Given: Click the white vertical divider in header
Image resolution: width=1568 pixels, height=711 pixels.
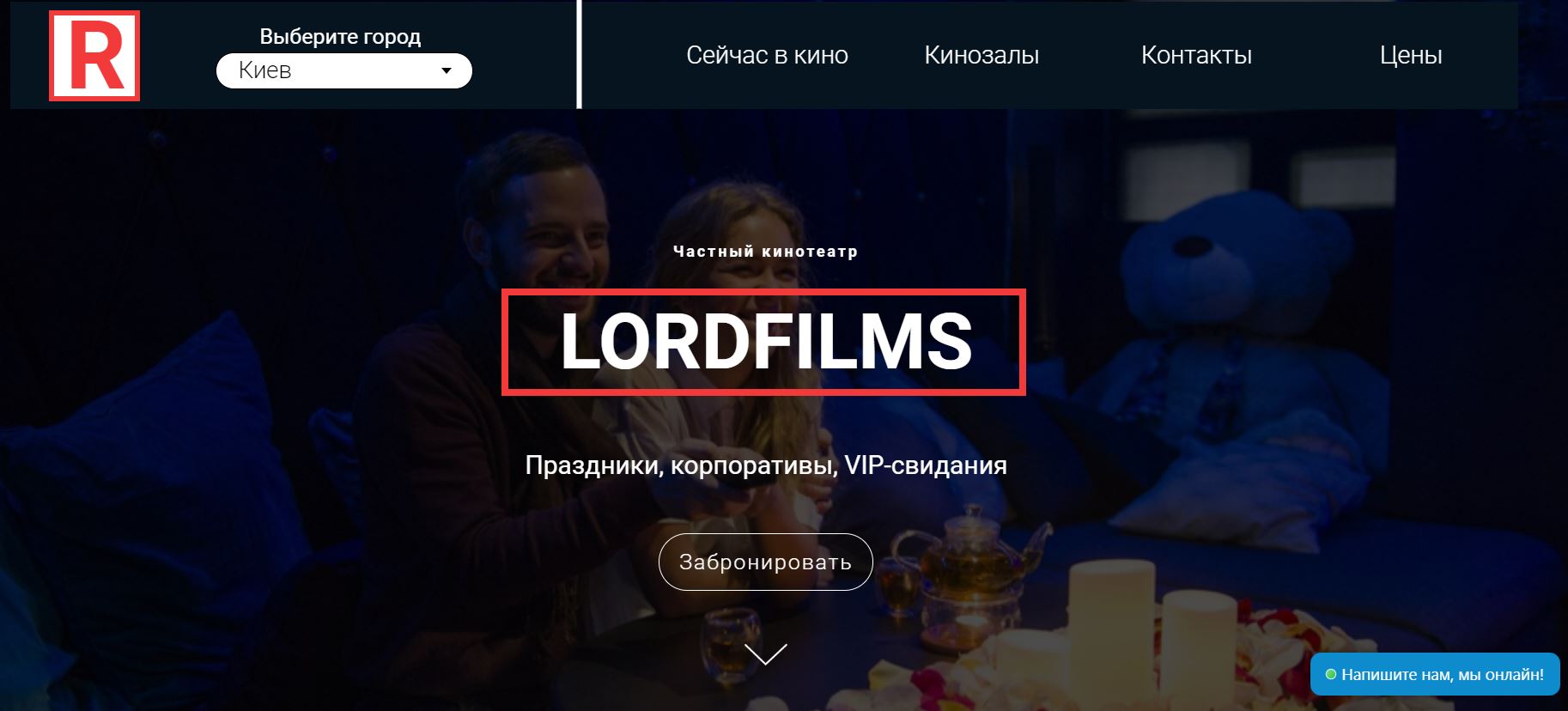Looking at the screenshot, I should coord(580,54).
